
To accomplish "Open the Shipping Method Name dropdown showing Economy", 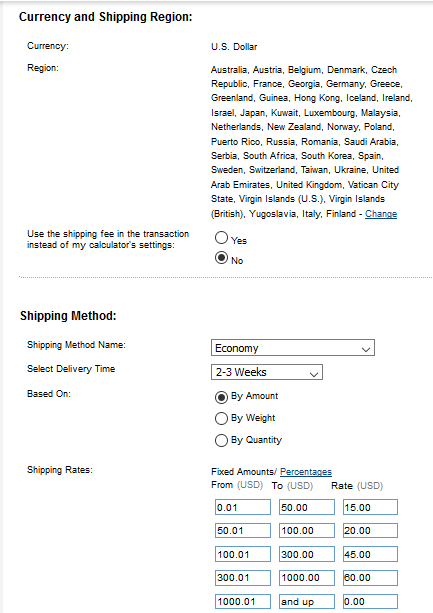I will tap(293, 348).
